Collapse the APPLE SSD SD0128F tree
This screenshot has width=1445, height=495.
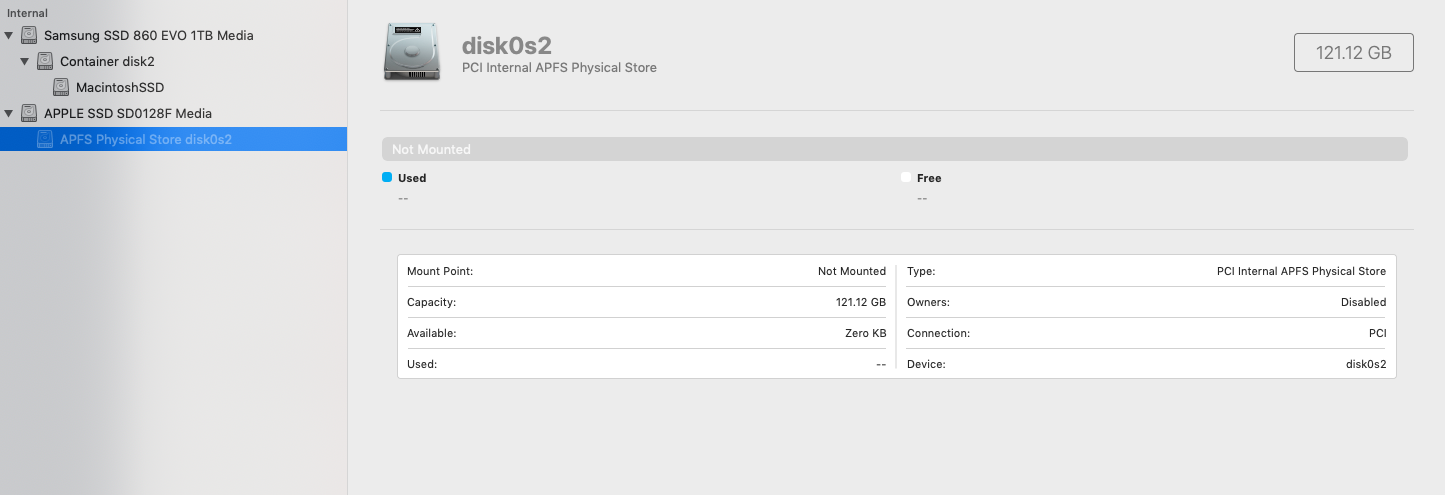9,113
